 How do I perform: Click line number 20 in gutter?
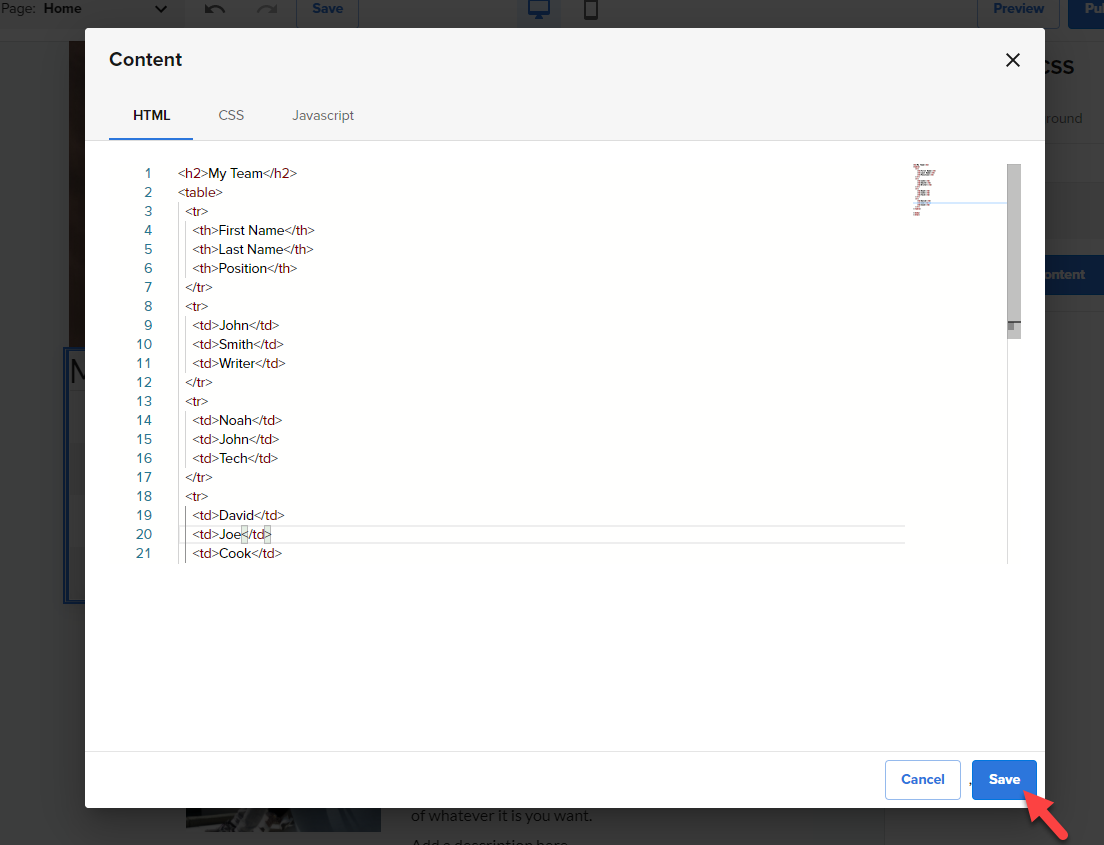144,534
